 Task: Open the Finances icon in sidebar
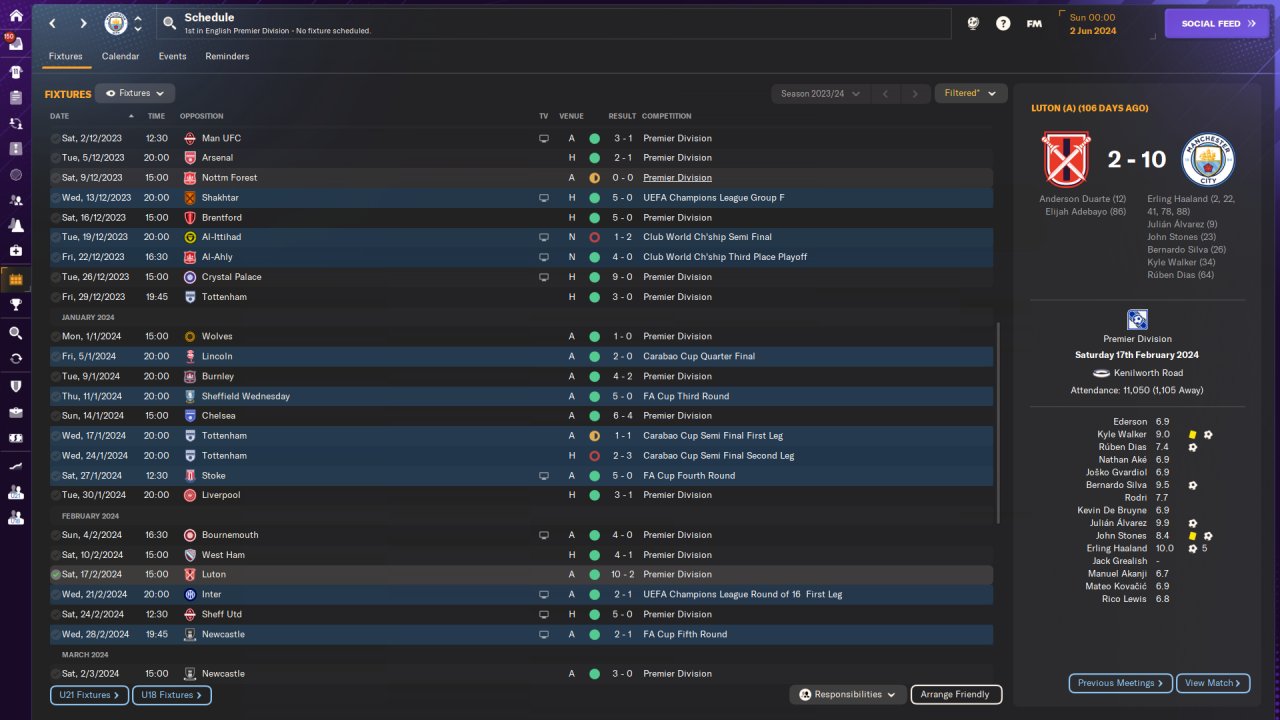coord(15,438)
